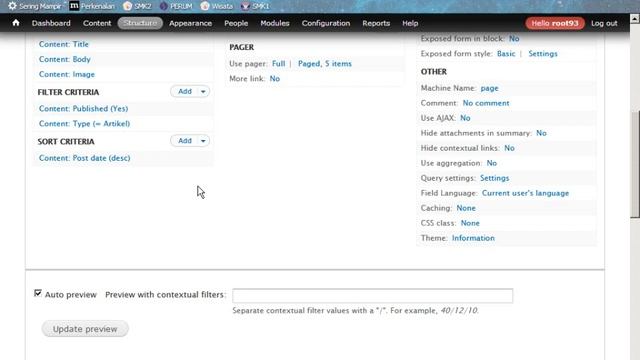The height and width of the screenshot is (360, 640).
Task: Open Theme Information link
Action: point(473,238)
